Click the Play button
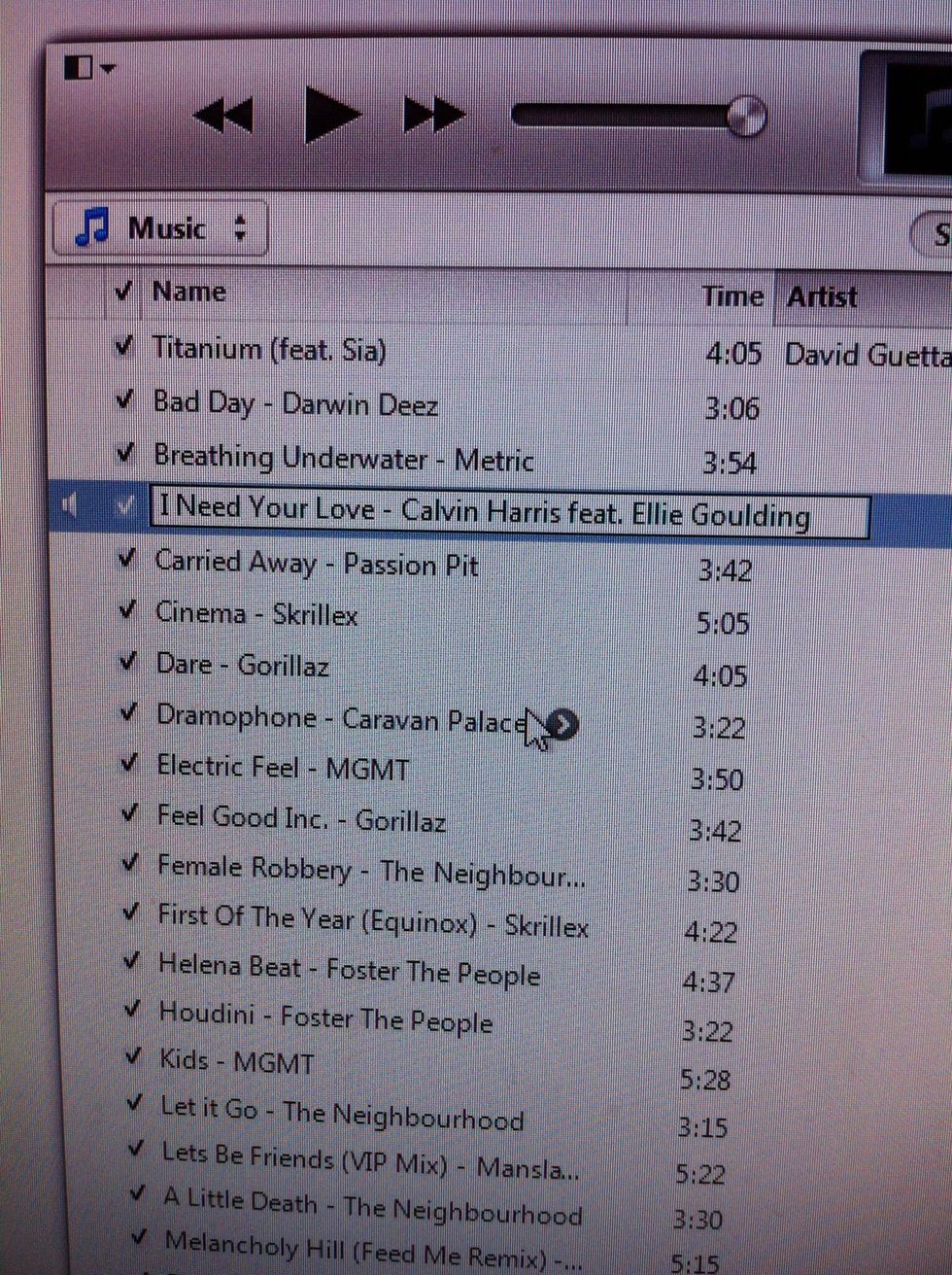952x1275 pixels. (332, 114)
